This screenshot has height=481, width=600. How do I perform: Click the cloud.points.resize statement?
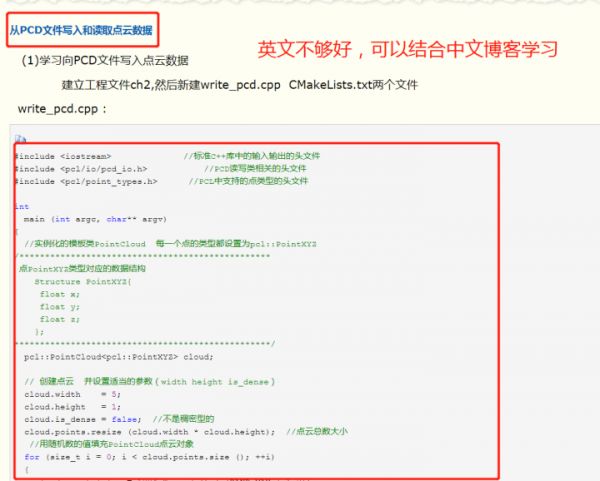click(x=150, y=432)
